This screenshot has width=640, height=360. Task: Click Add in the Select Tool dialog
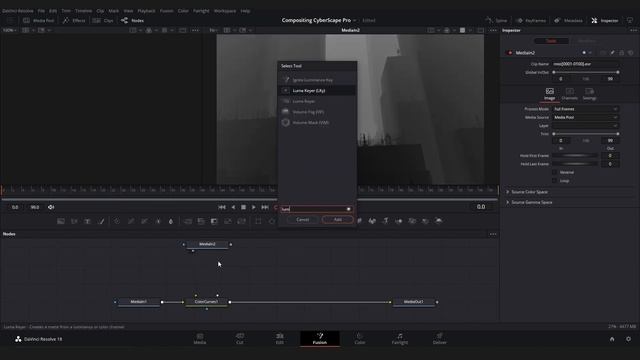click(338, 220)
